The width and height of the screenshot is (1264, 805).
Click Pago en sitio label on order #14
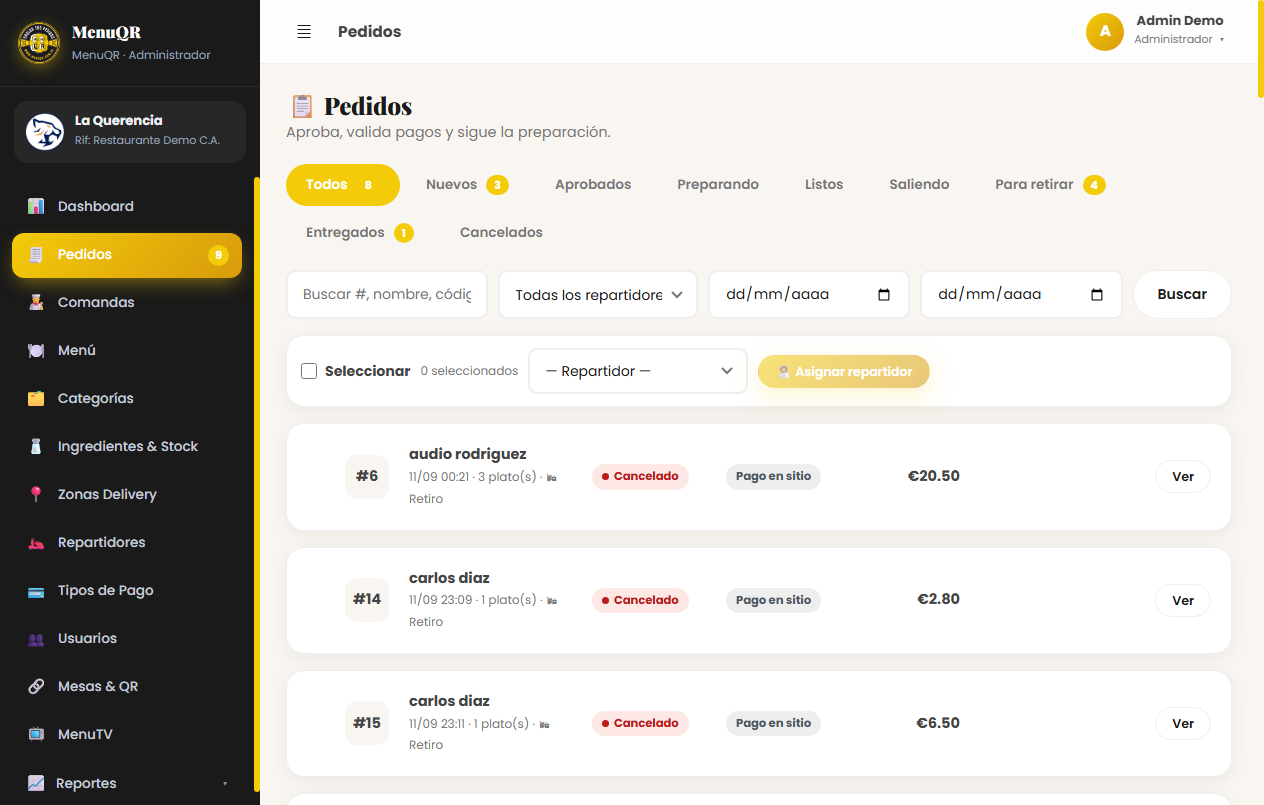773,600
